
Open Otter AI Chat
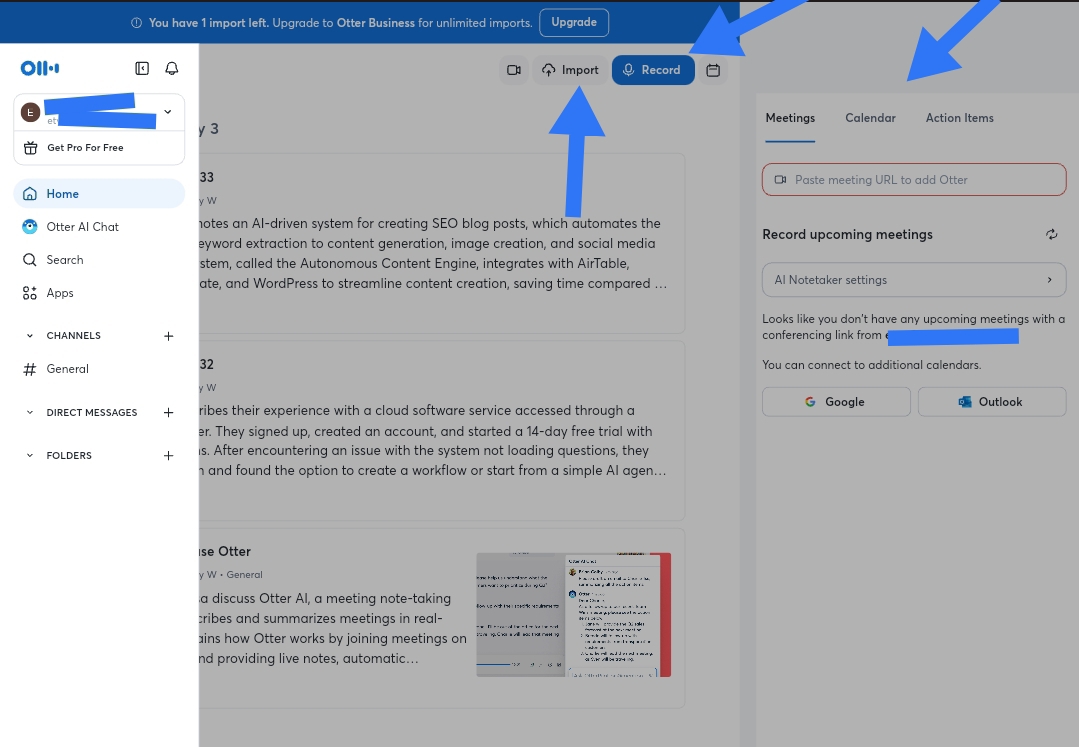99,227
